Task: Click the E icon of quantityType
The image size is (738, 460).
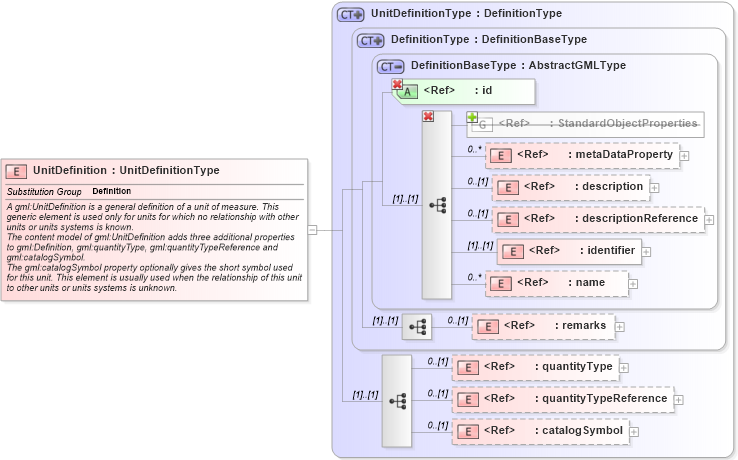Action: tap(468, 368)
